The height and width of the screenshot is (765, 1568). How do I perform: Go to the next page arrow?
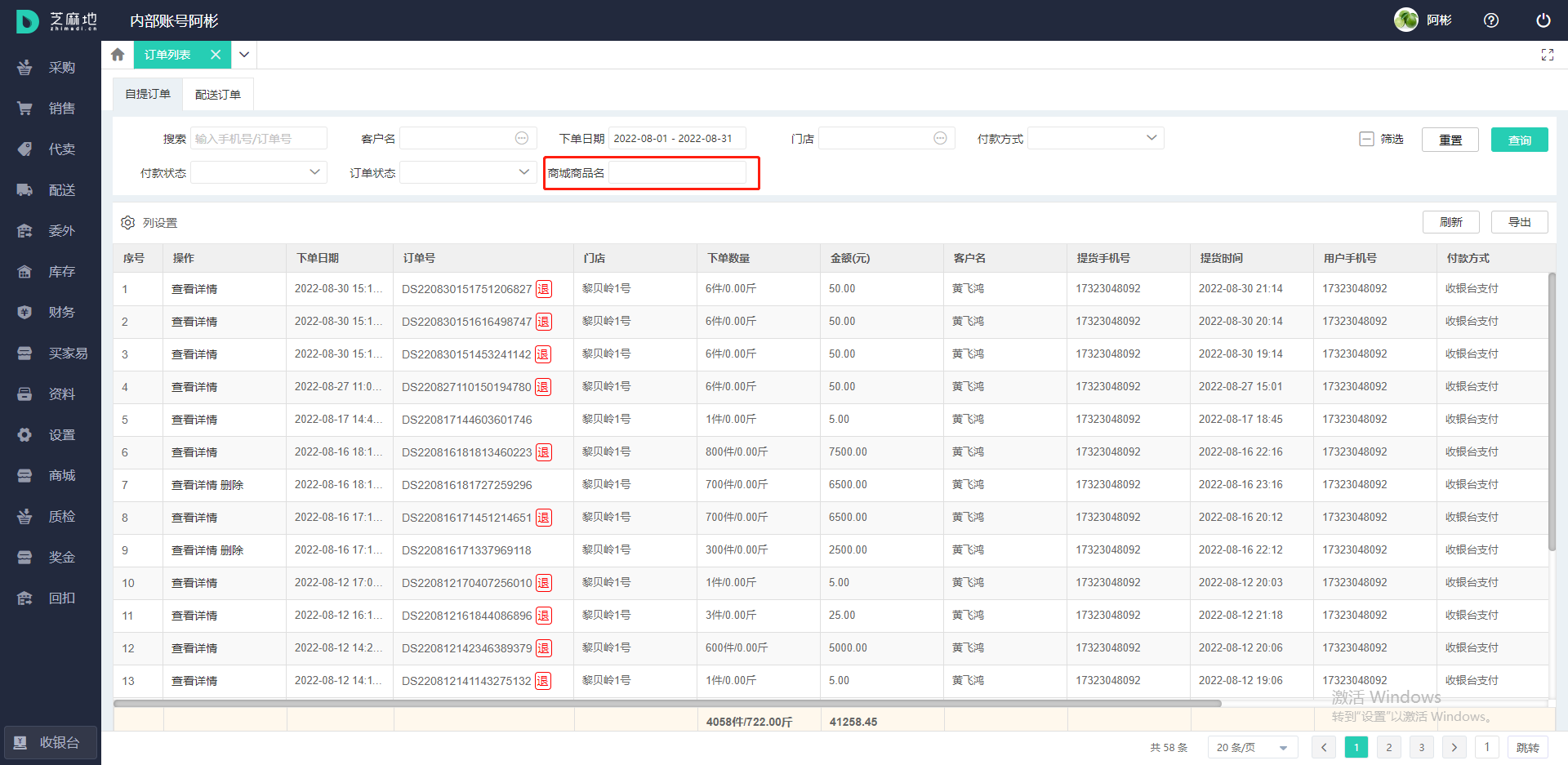tap(1454, 747)
